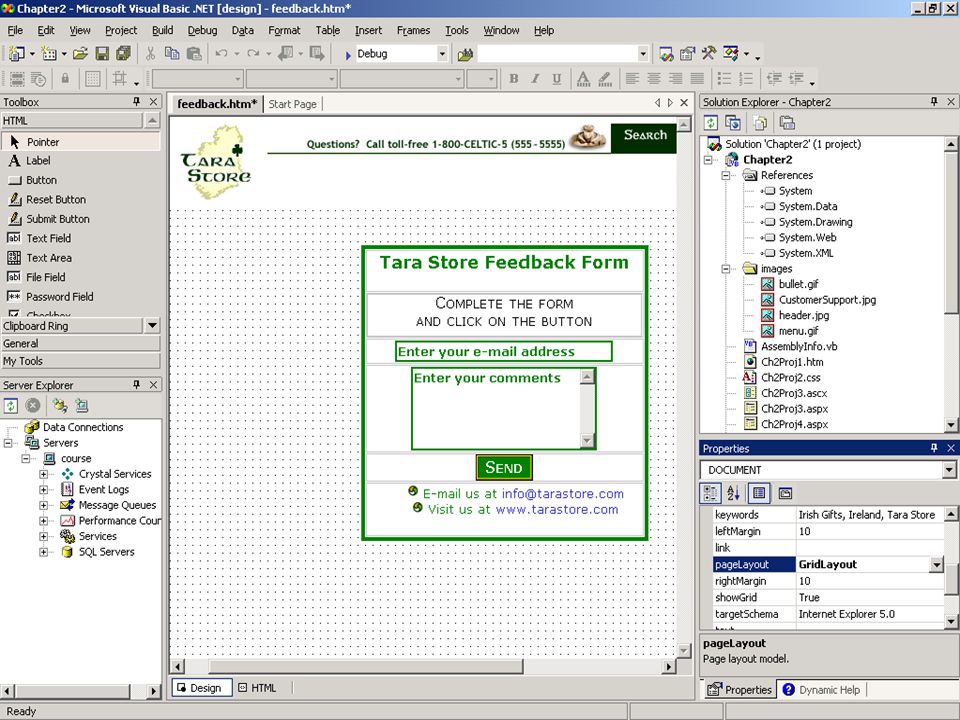Screen dimensions: 960x720
Task: Click the Start debug play arrow
Action: coord(348,54)
